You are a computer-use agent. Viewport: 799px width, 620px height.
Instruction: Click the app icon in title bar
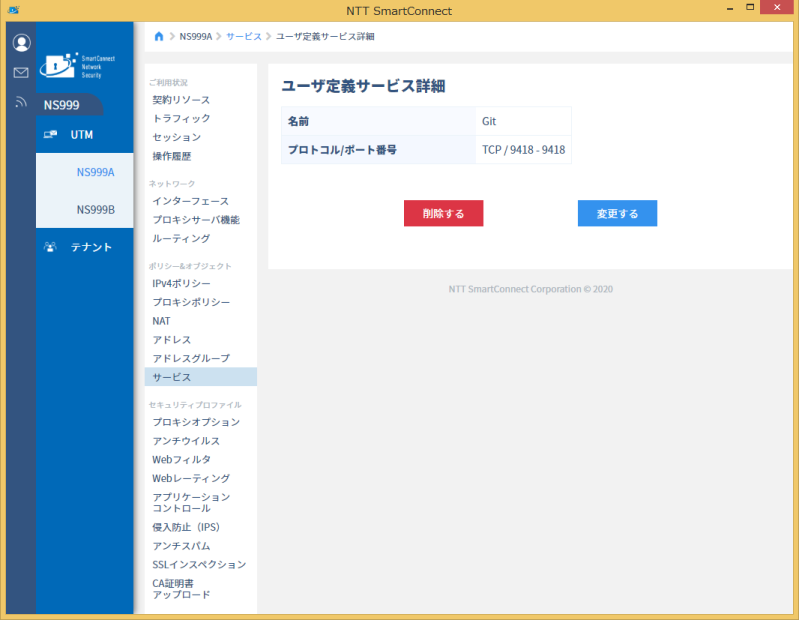point(14,10)
